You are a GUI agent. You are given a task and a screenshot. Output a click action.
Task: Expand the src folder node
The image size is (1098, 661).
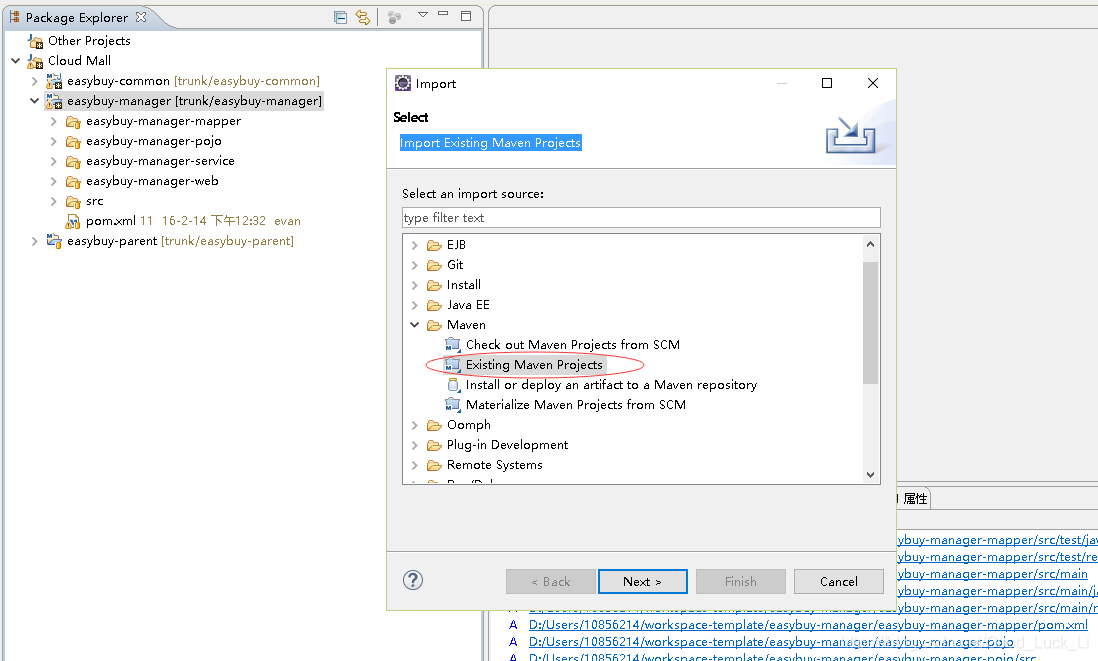(x=53, y=201)
